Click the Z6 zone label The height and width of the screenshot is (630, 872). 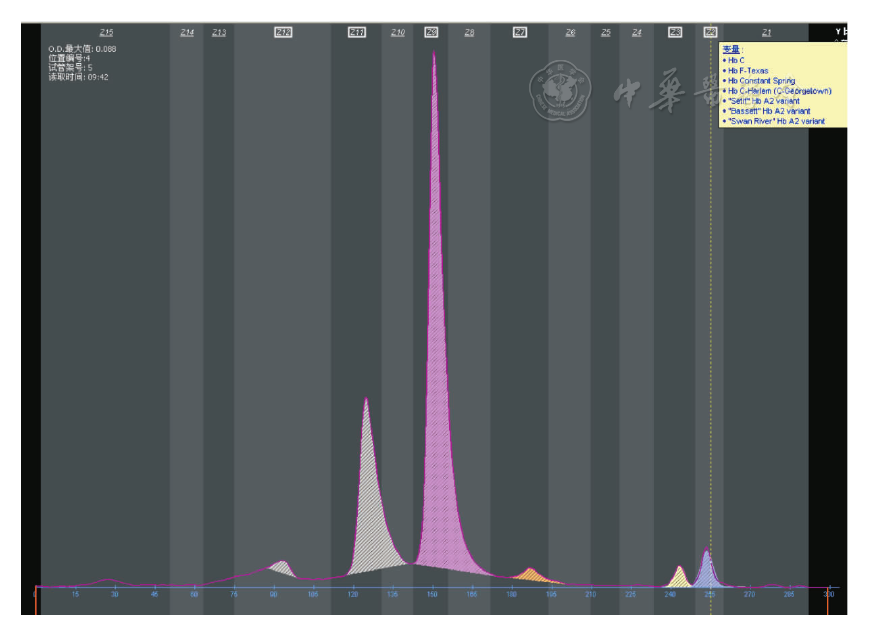coord(570,33)
